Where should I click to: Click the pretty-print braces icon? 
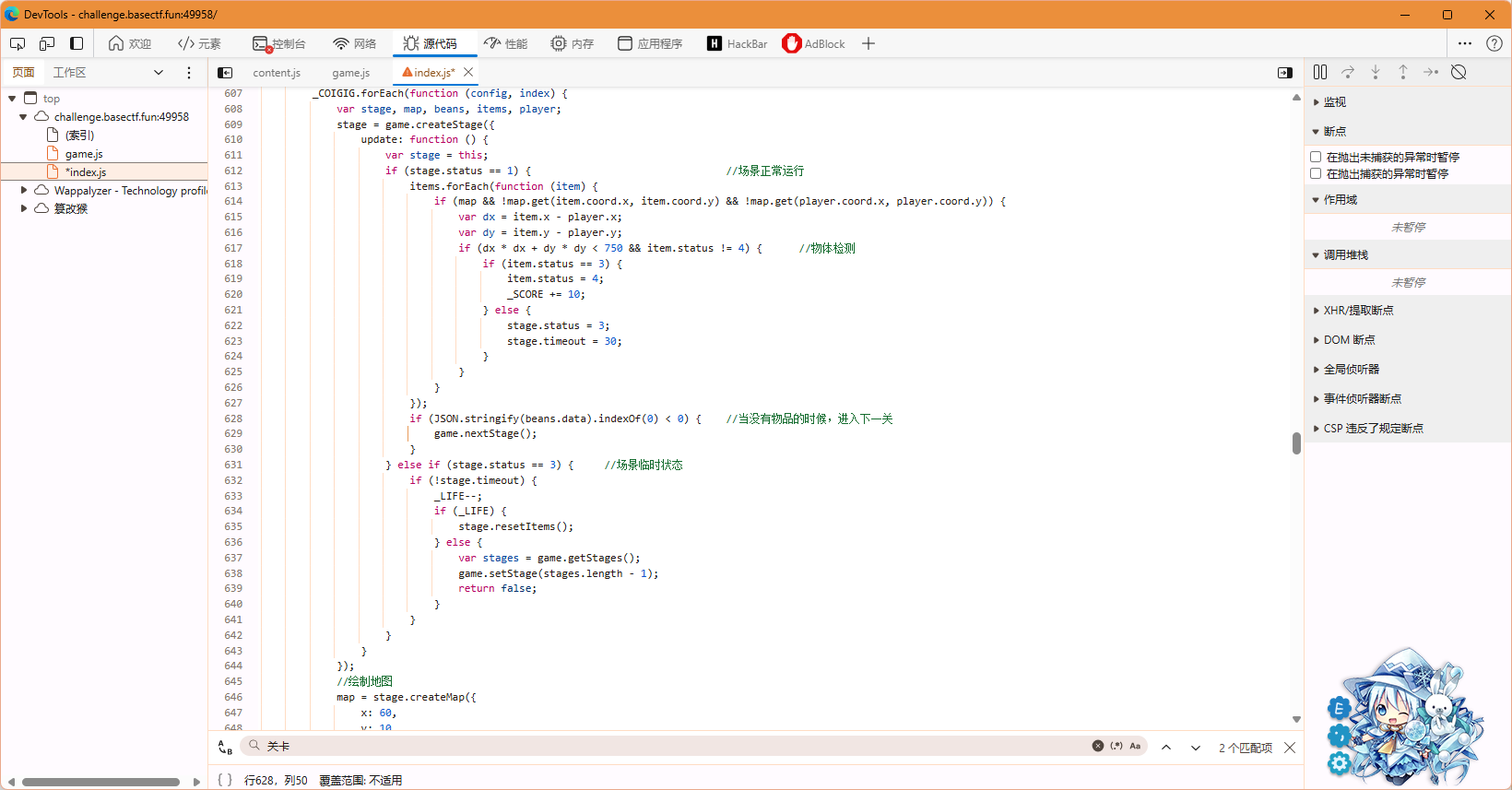point(225,780)
